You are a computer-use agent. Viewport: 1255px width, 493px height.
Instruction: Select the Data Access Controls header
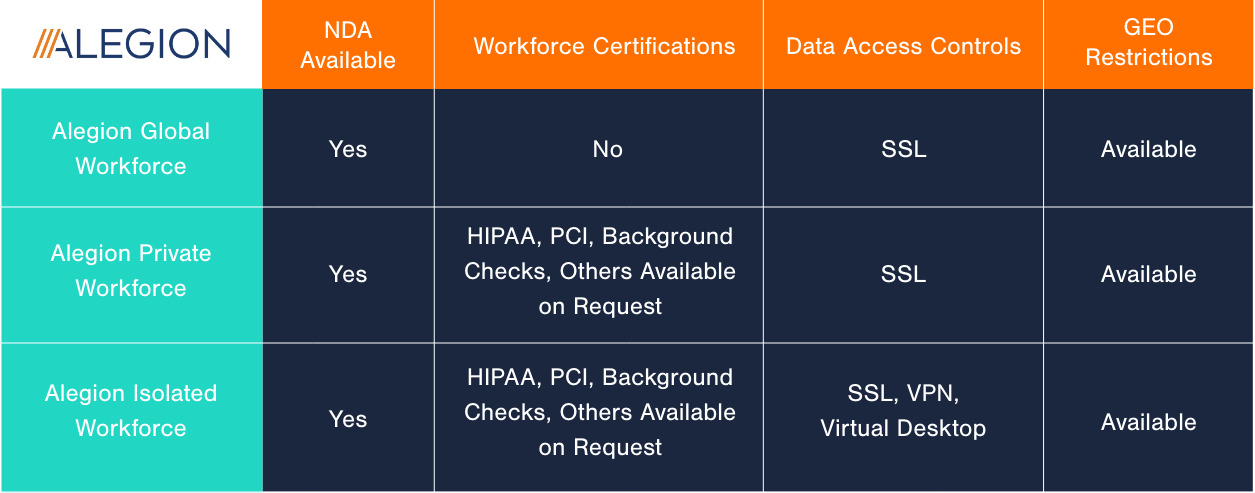pos(904,46)
